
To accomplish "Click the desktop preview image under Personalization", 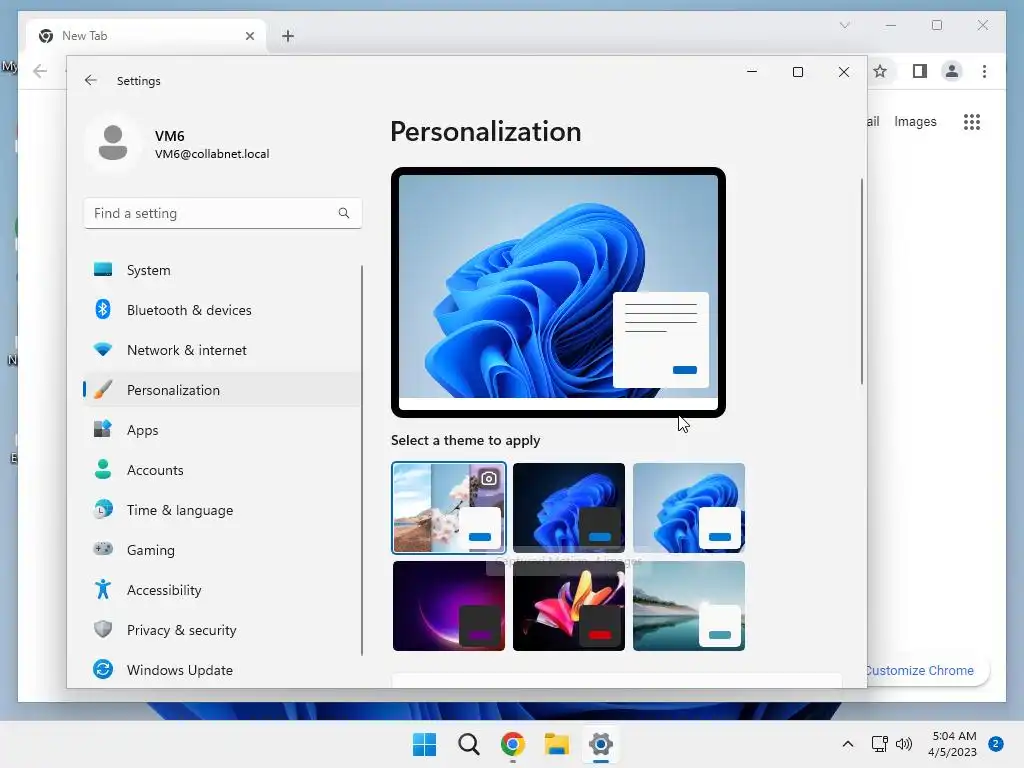I will pyautogui.click(x=558, y=292).
